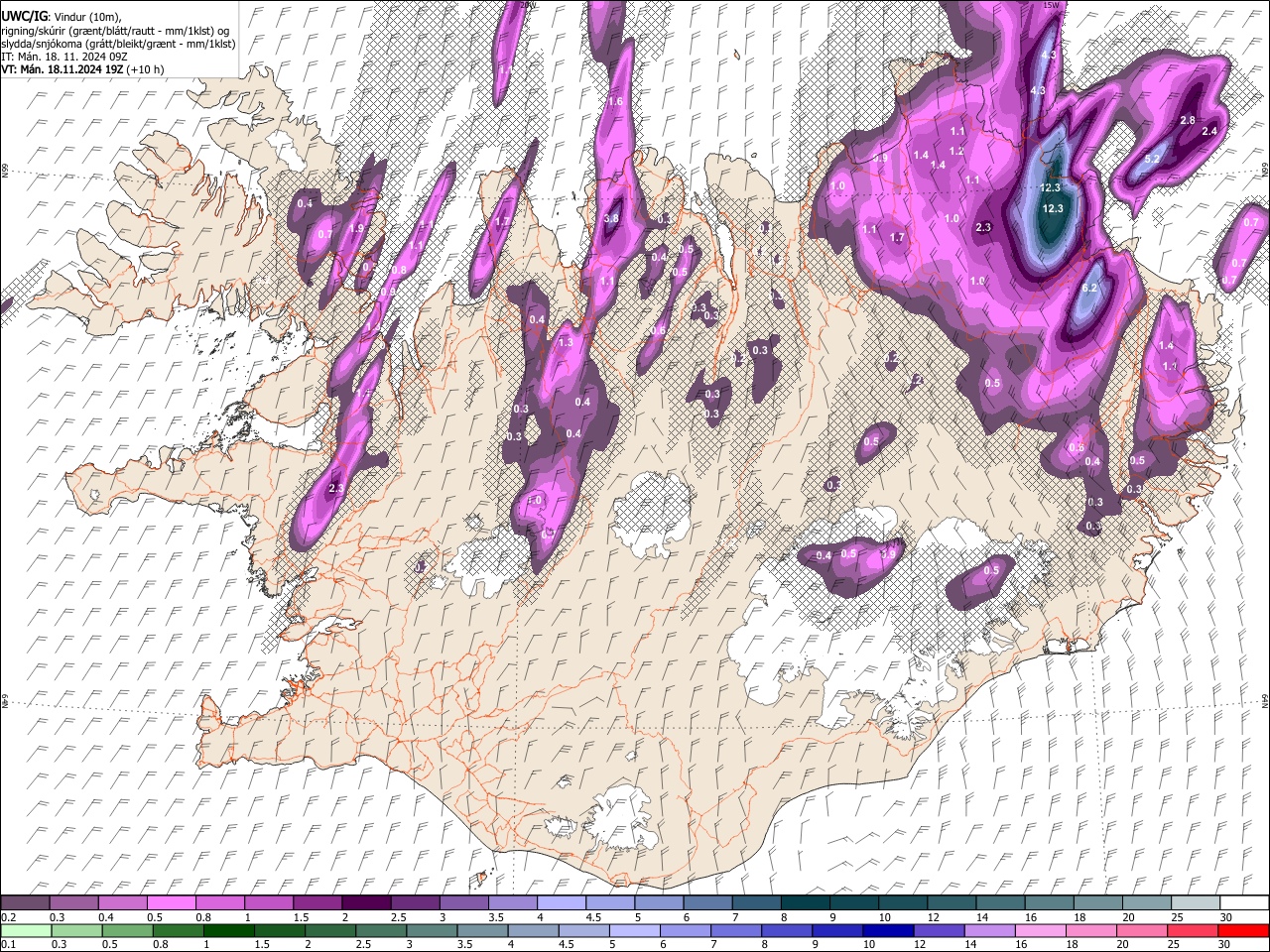Click the 'VT: Mán. 18.11.2024 19Z (+10 h)' line

pyautogui.click(x=83, y=69)
